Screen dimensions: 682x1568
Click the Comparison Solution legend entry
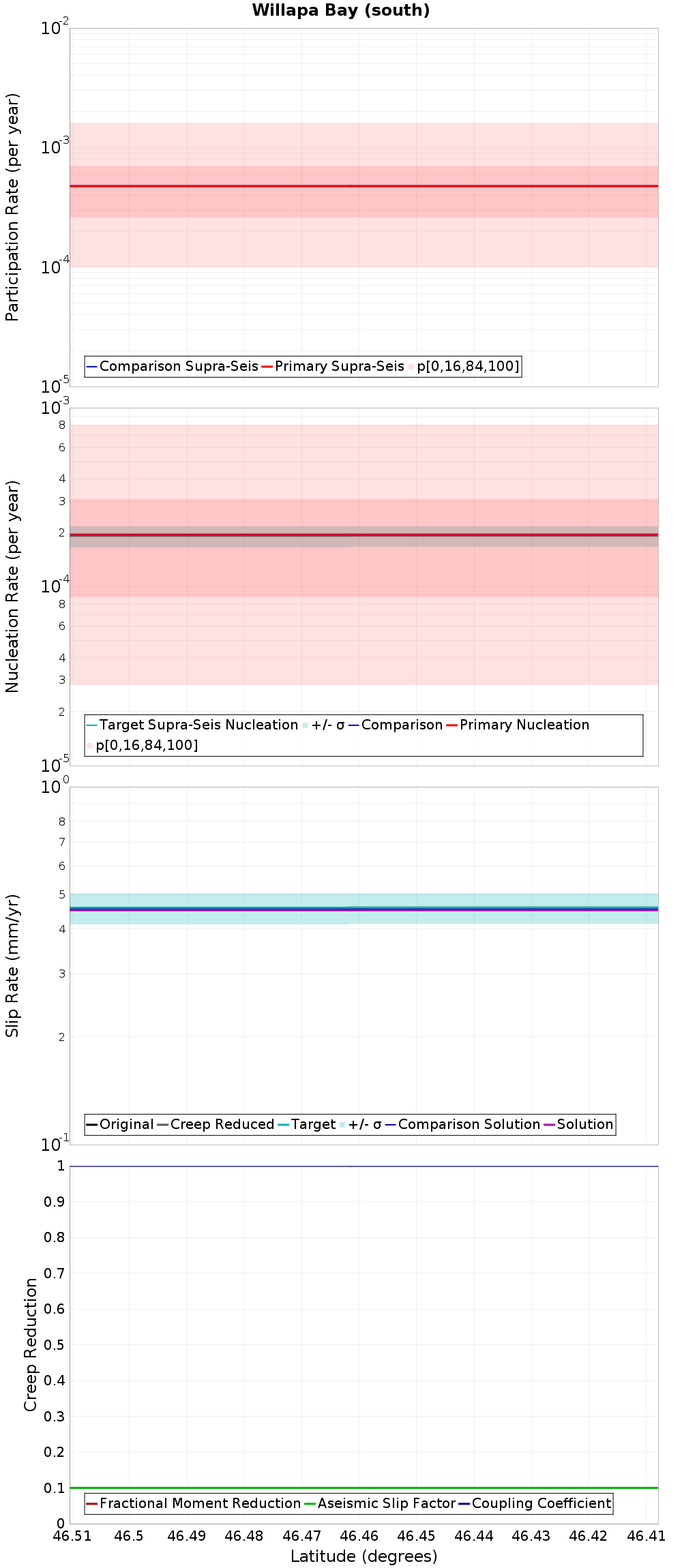pyautogui.click(x=462, y=1124)
